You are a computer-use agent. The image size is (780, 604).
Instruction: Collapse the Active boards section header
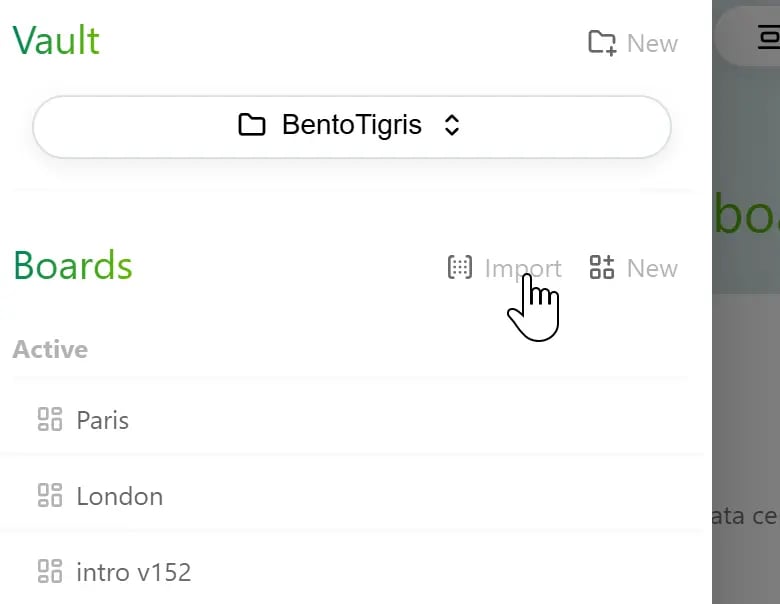pos(50,349)
